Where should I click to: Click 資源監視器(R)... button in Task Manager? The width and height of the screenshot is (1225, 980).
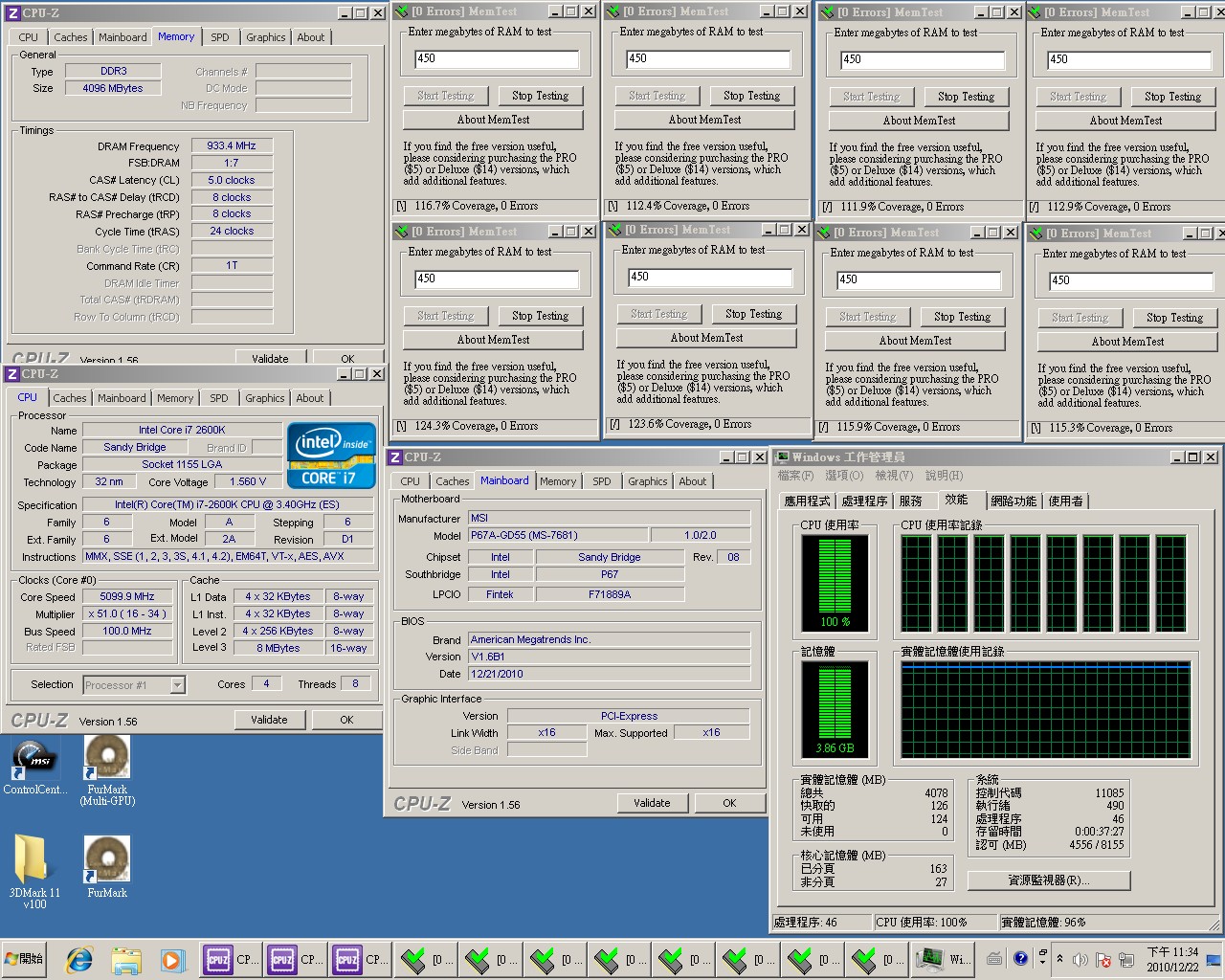click(x=1049, y=880)
